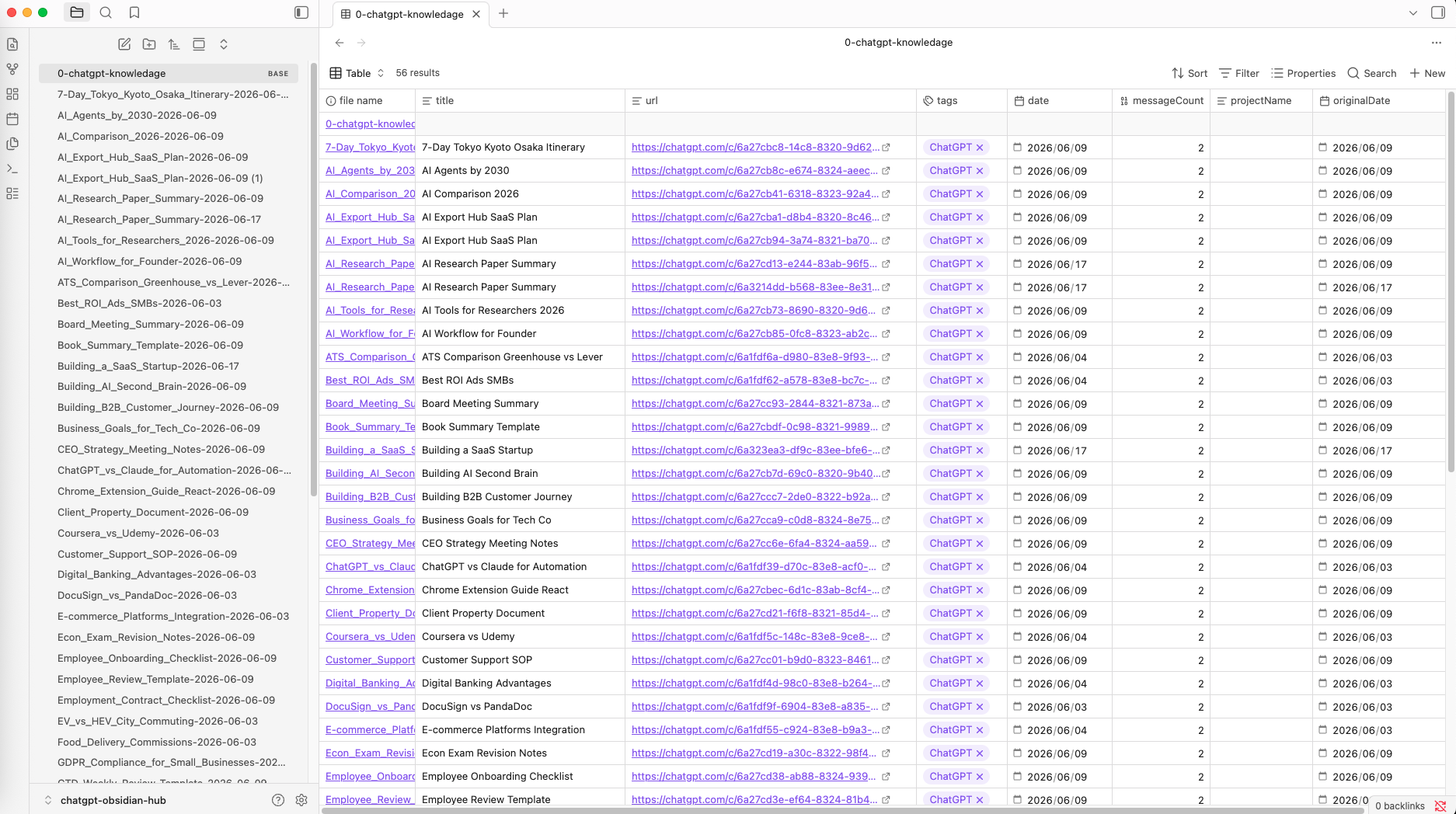Click the Sort button

(x=1190, y=73)
